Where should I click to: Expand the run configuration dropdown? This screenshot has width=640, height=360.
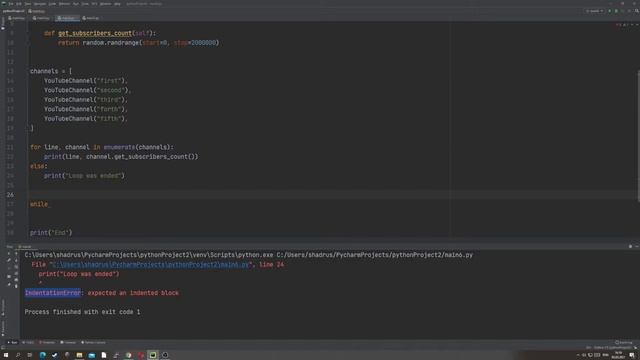pos(594,11)
